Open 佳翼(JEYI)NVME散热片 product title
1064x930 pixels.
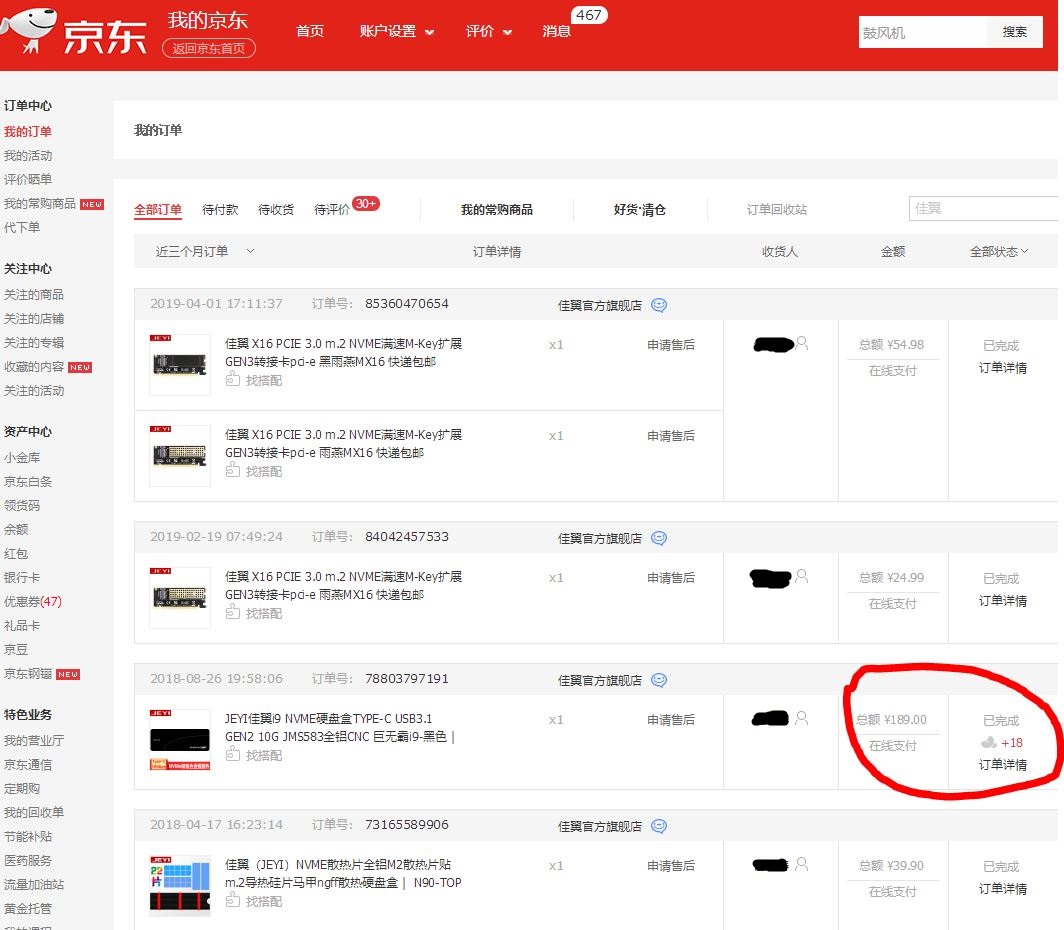(343, 873)
